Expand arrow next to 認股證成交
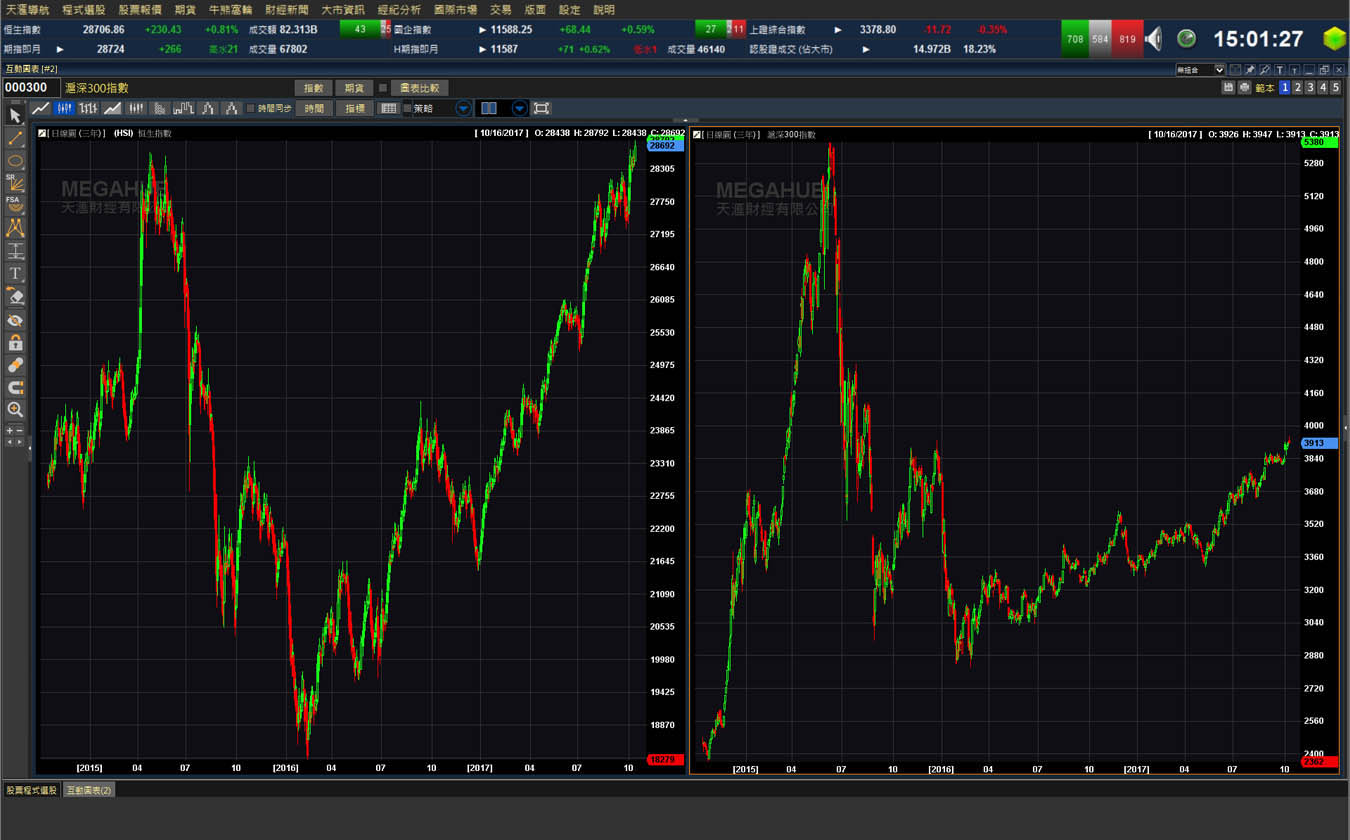 [865, 48]
